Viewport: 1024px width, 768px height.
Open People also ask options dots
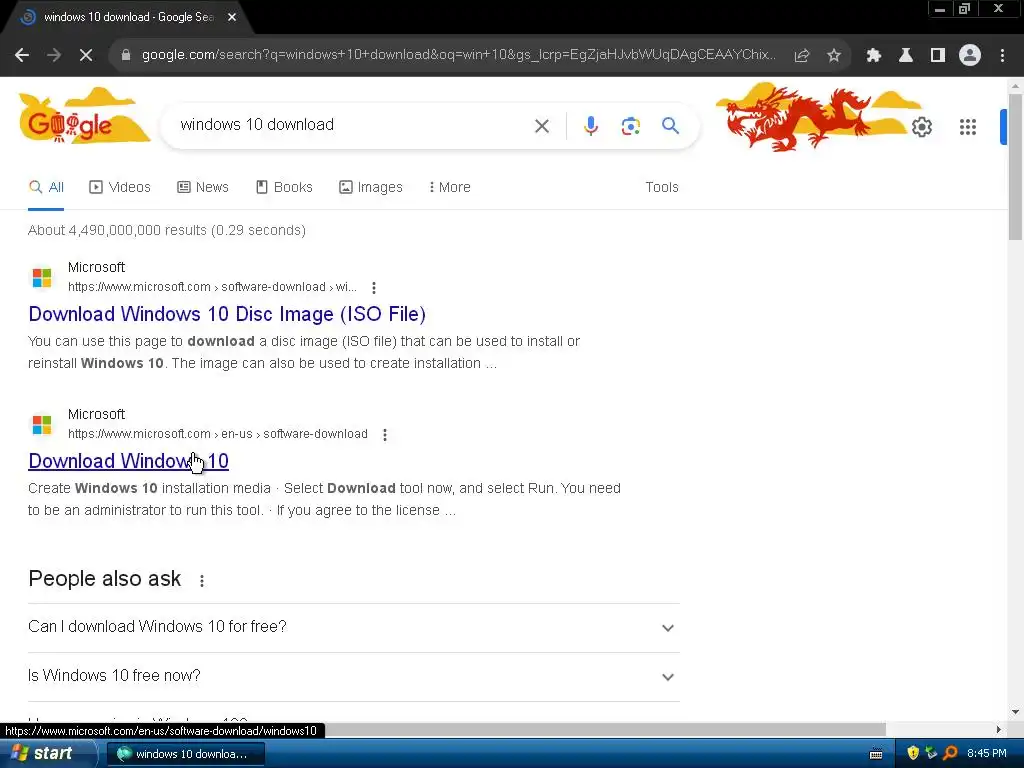(x=202, y=581)
